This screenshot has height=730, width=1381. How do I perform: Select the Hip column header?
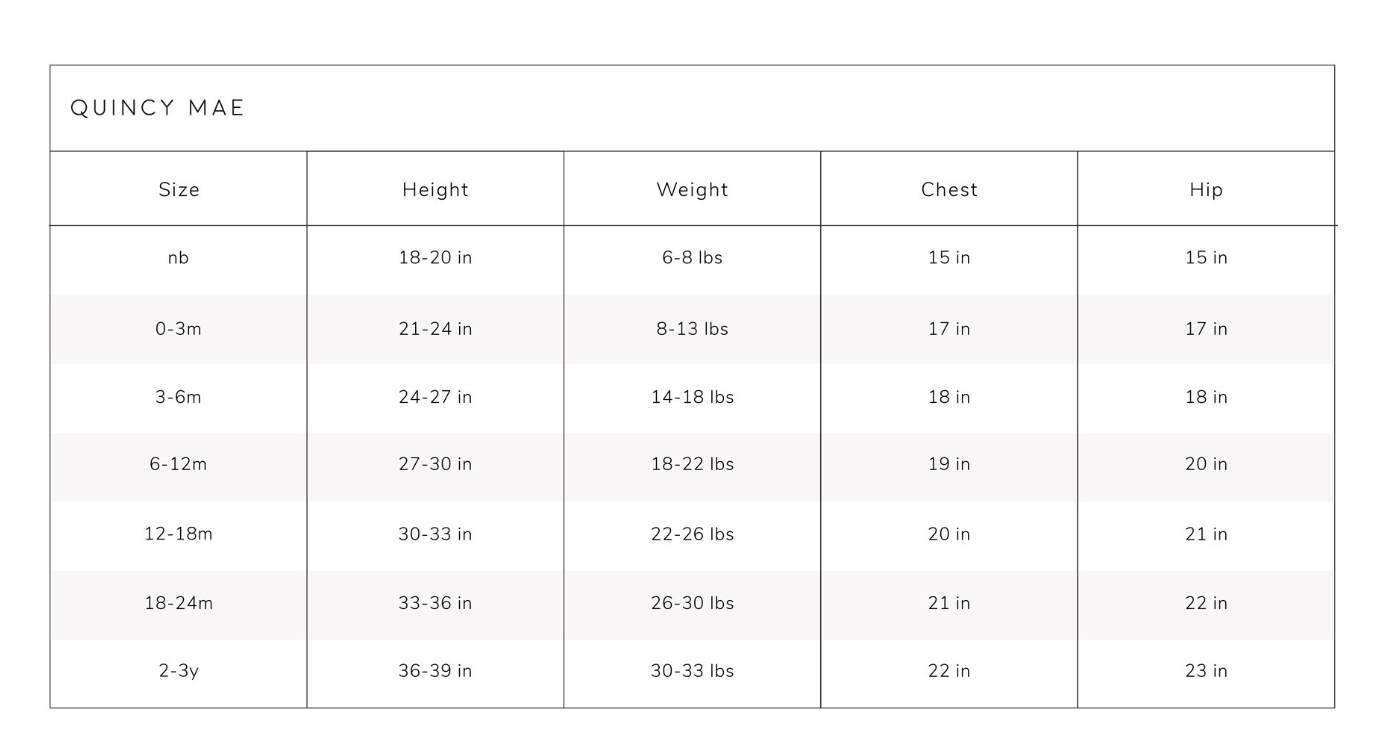(x=1206, y=189)
